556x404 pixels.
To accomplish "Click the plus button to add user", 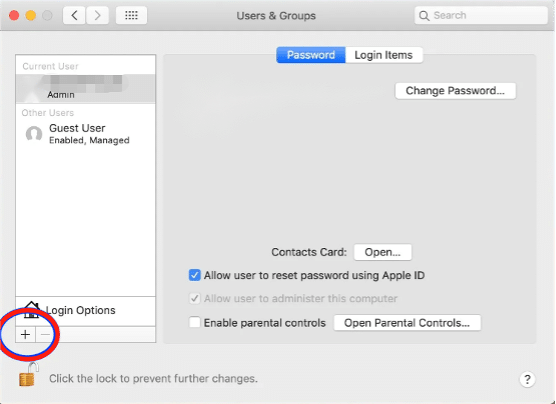I will (x=26, y=334).
